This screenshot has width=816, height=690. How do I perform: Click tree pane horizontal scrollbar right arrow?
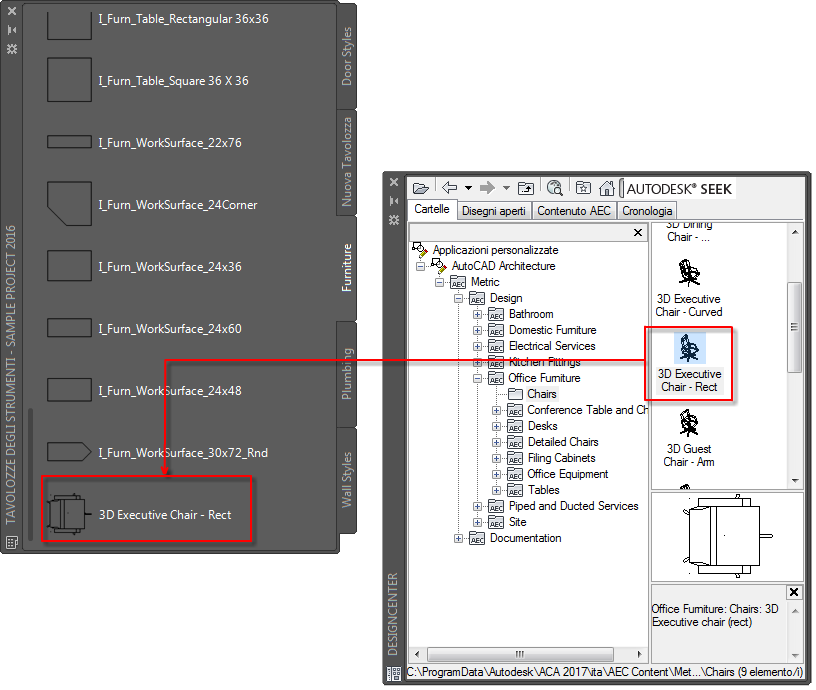640,654
